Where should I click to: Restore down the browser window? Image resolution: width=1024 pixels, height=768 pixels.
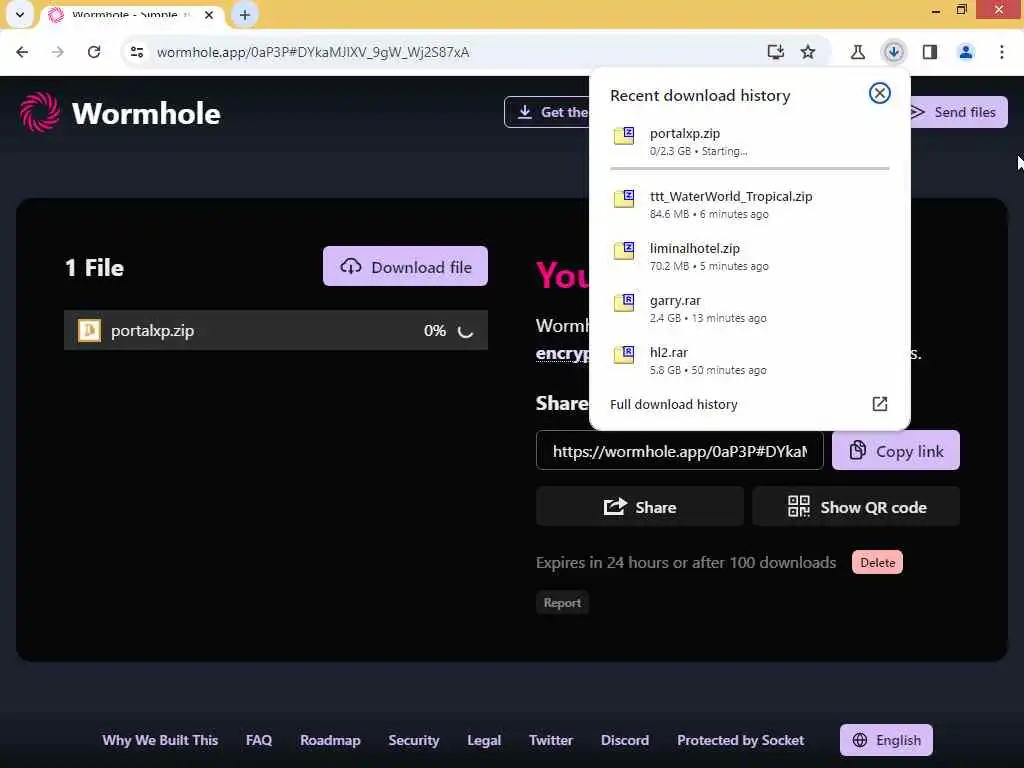[x=961, y=9]
